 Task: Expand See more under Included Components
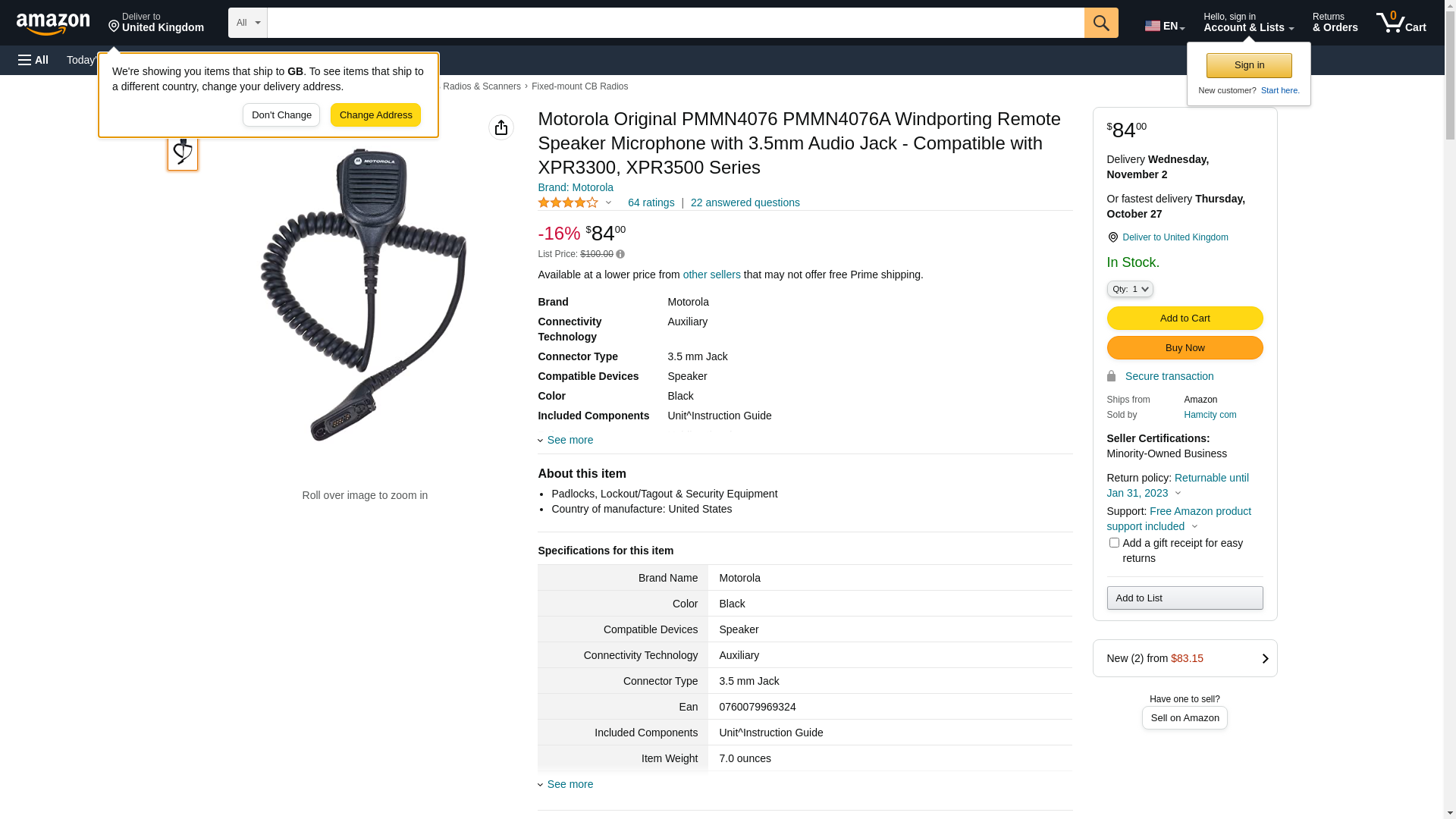point(570,440)
